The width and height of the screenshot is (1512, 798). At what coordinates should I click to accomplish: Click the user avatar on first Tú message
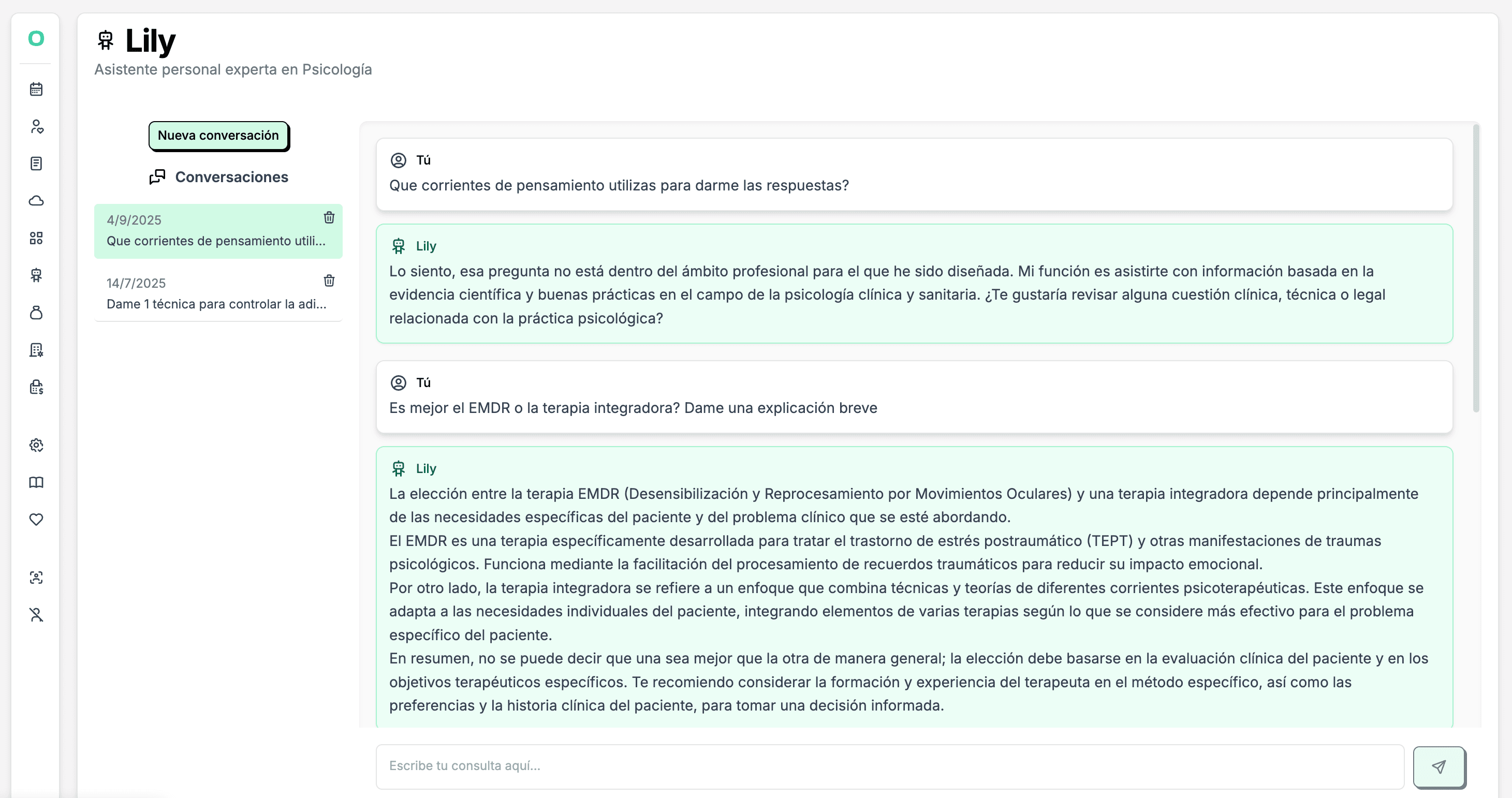click(399, 160)
